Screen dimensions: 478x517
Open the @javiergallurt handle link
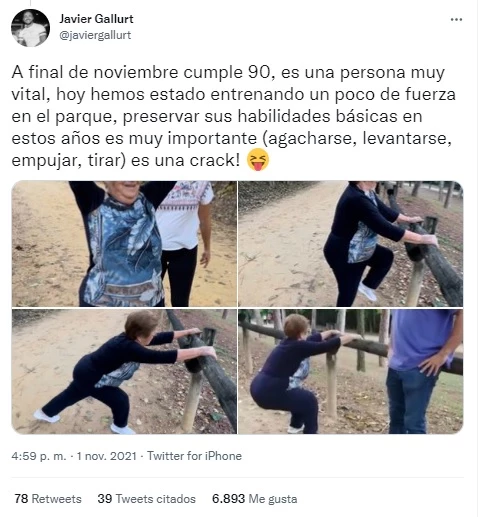point(95,35)
